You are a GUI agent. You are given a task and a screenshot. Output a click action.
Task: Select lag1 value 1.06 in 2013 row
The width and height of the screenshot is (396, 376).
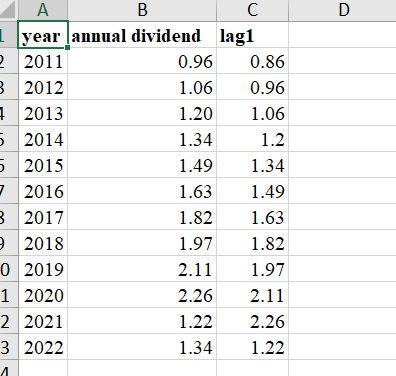coord(252,113)
